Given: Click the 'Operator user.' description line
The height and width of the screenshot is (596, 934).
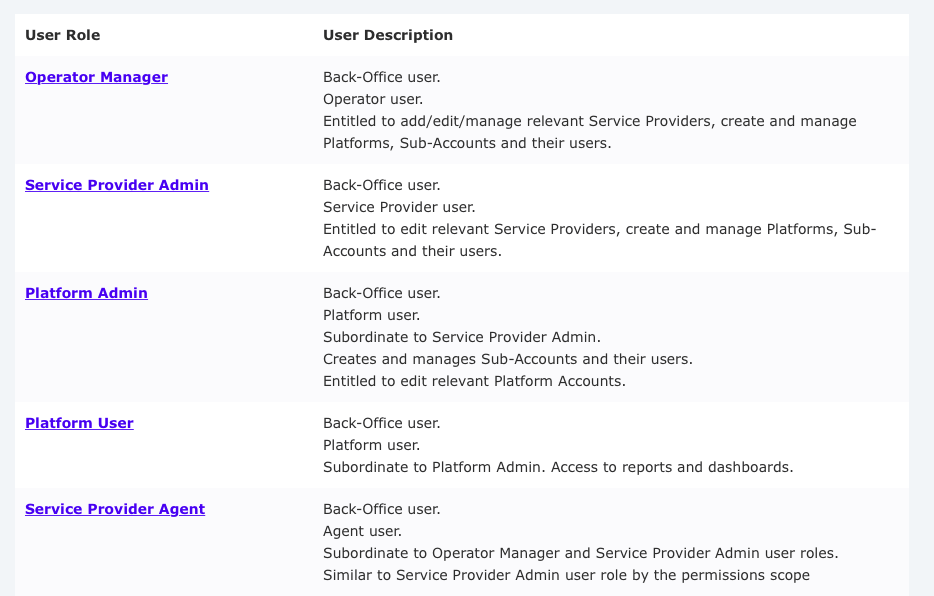Looking at the screenshot, I should tap(373, 99).
